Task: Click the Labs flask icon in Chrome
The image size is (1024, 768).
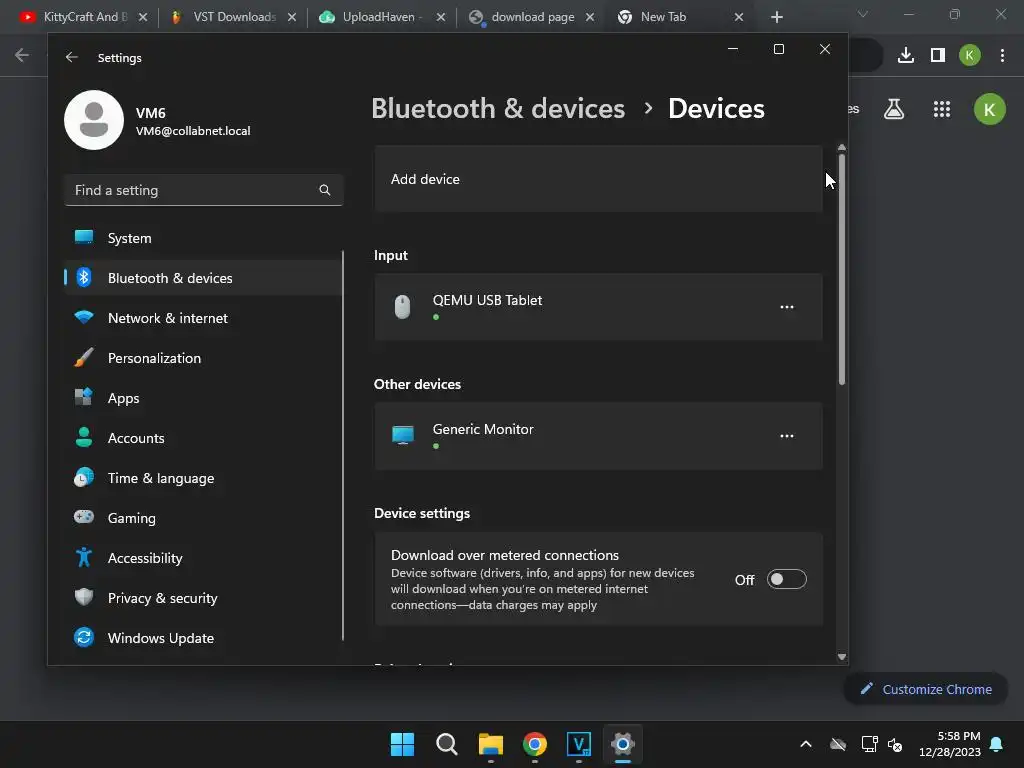Action: [894, 109]
